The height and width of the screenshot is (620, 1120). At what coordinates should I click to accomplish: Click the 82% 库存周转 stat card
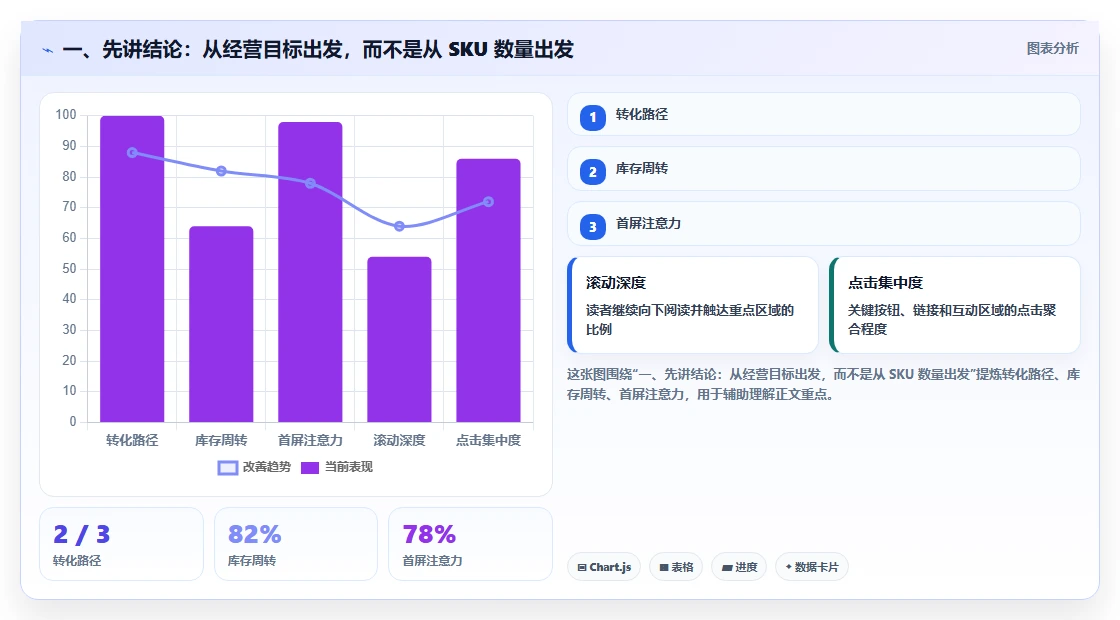click(x=296, y=544)
